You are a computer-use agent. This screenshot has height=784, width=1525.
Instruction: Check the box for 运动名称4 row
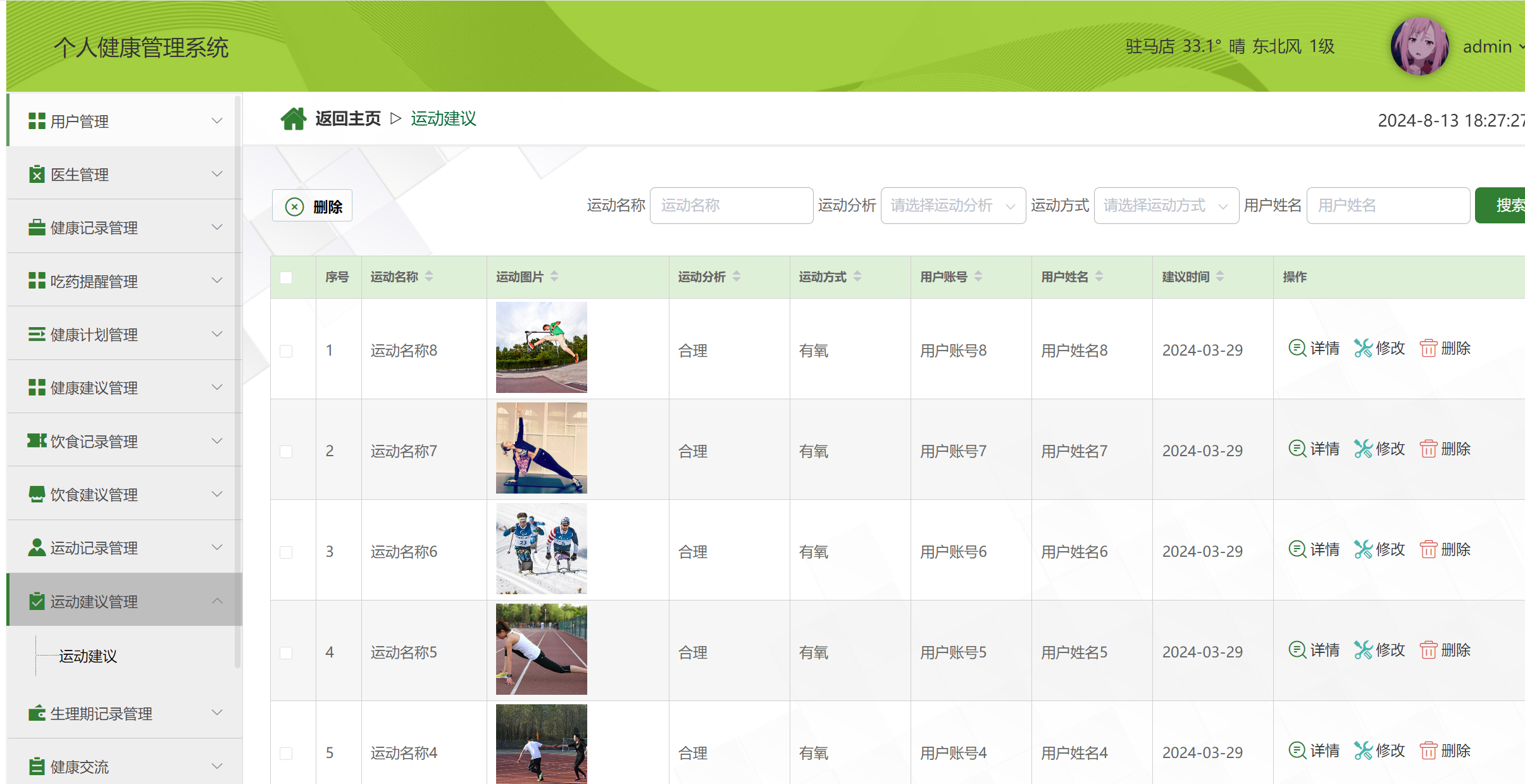click(x=286, y=753)
